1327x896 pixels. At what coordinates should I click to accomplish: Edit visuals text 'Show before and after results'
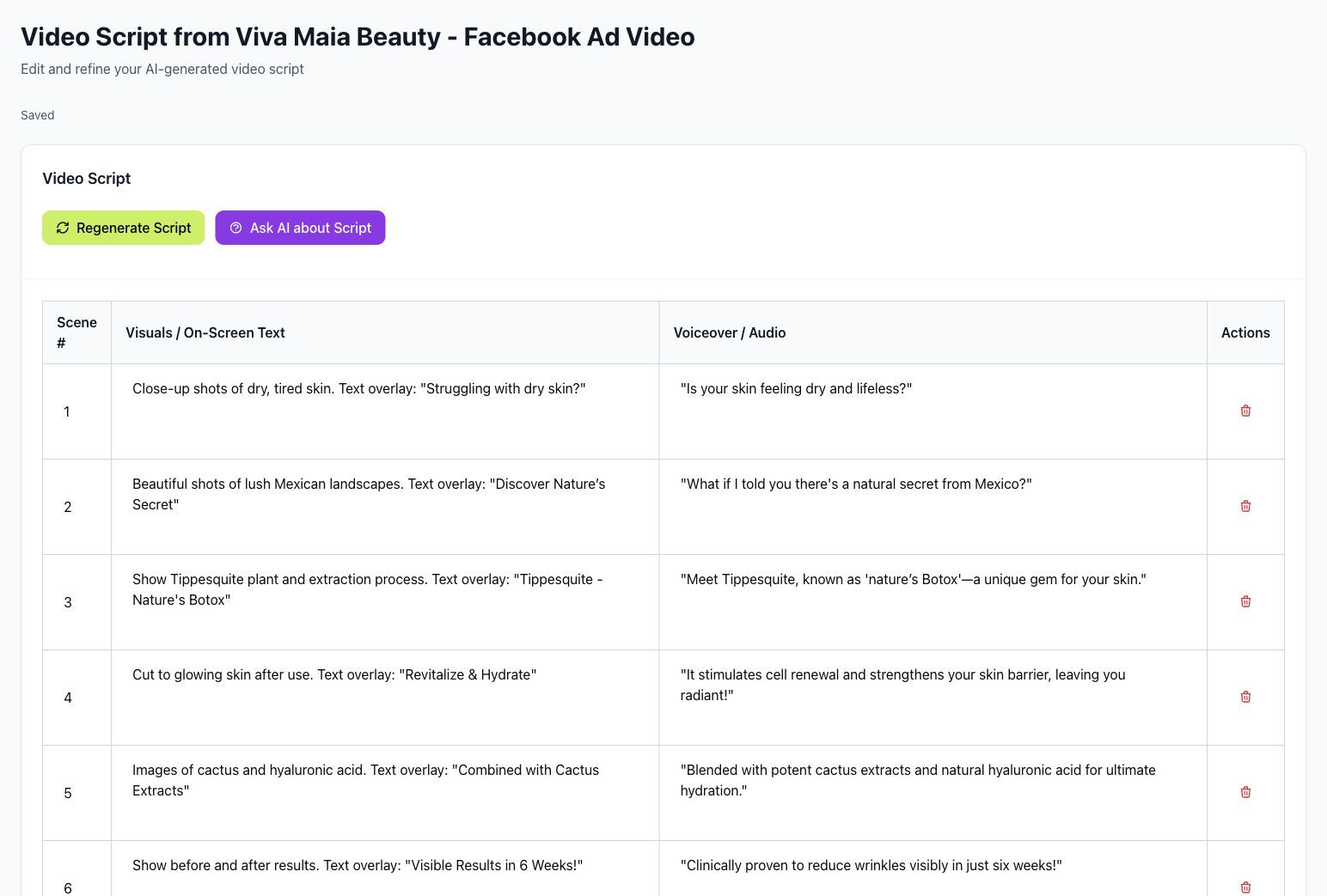pyautogui.click(x=385, y=874)
